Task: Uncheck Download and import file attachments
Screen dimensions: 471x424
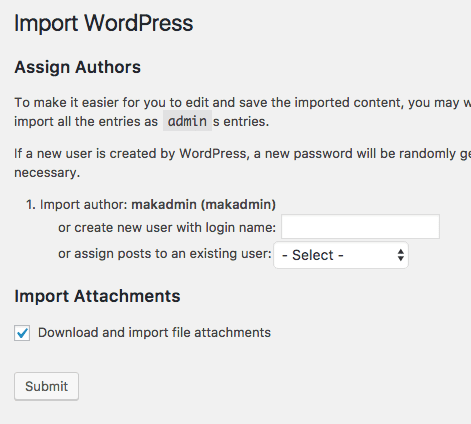Action: pyautogui.click(x=22, y=333)
